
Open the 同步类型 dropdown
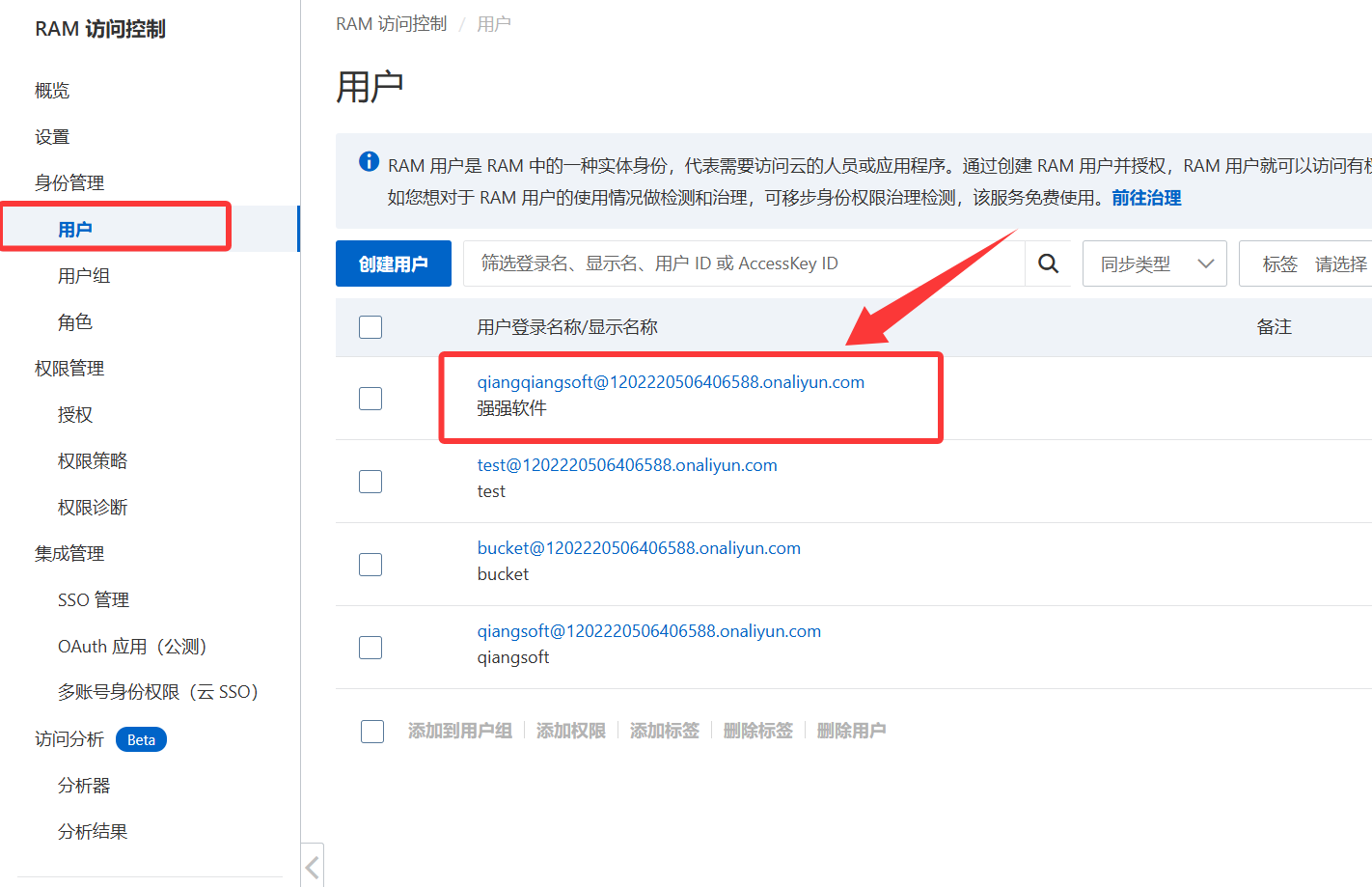point(1154,263)
